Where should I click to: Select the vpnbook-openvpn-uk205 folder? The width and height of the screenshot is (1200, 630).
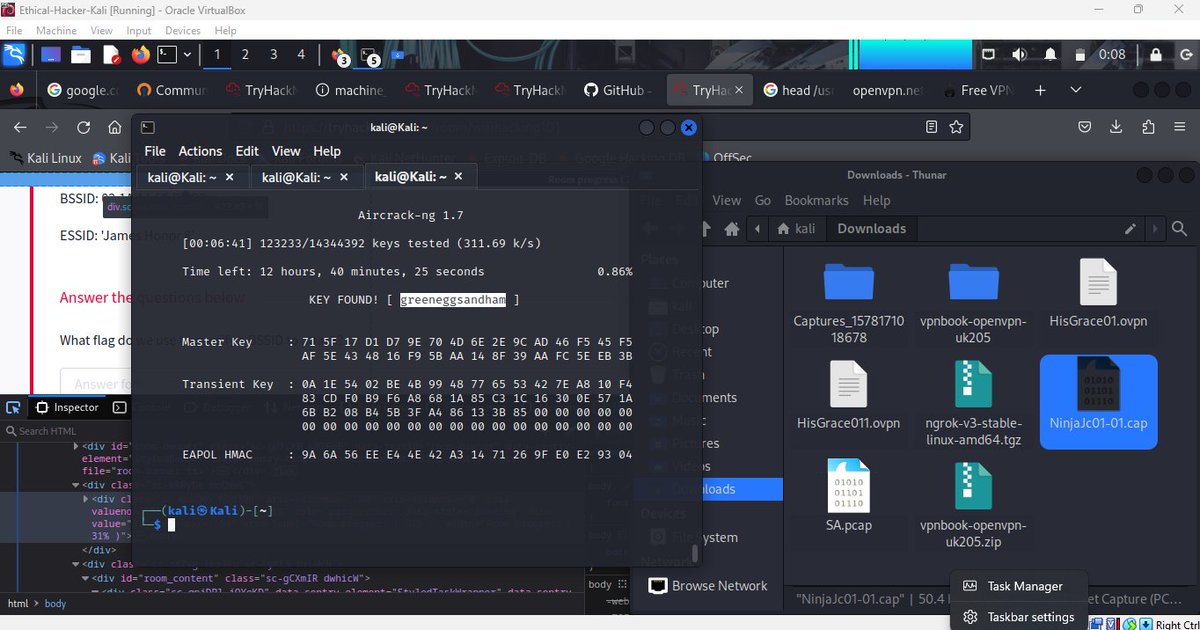pos(973,301)
